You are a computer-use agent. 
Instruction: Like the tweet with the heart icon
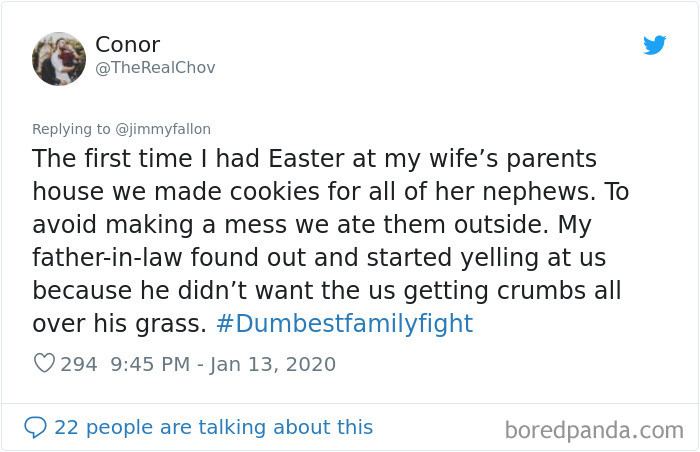pos(44,364)
